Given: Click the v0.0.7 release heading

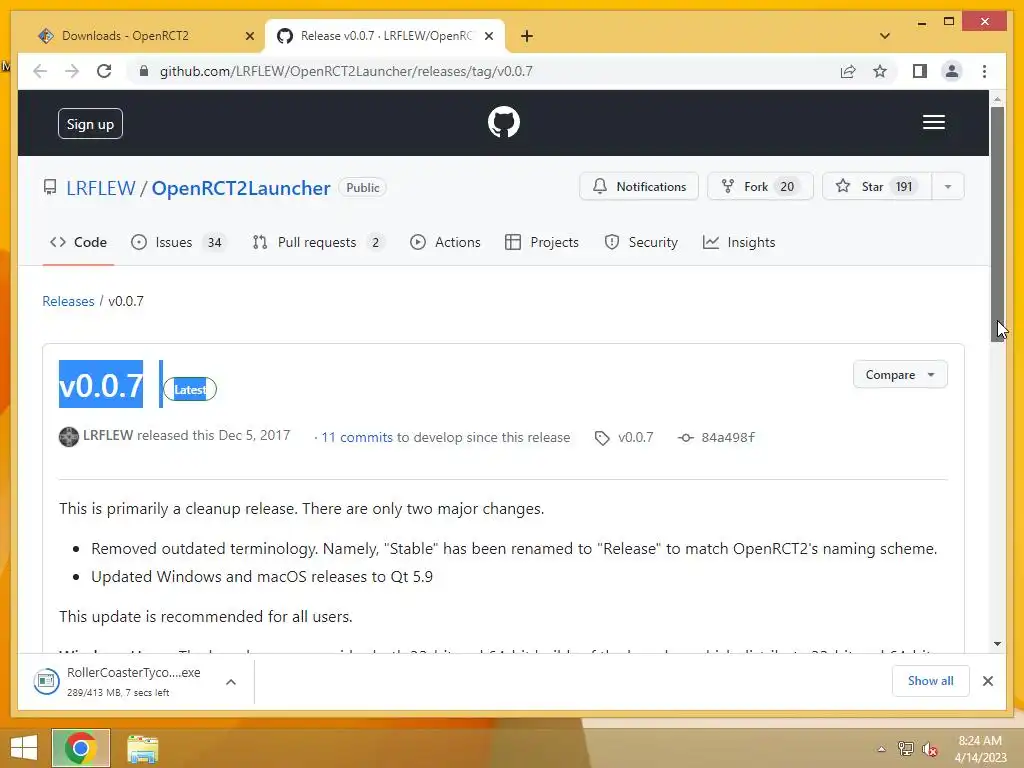Looking at the screenshot, I should pyautogui.click(x=101, y=385).
